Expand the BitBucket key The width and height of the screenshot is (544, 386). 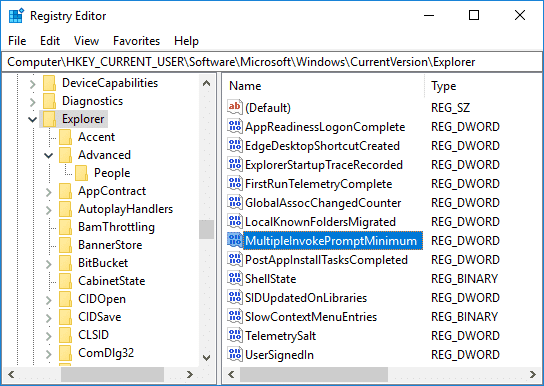click(x=49, y=264)
